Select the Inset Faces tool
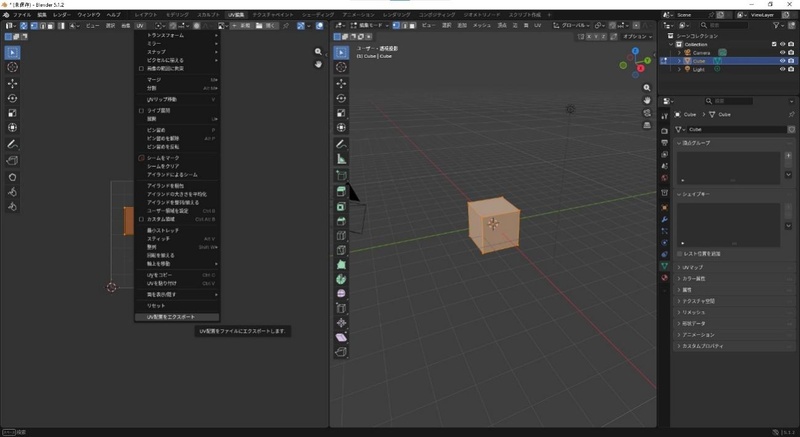This screenshot has width=800, height=437. (x=341, y=206)
